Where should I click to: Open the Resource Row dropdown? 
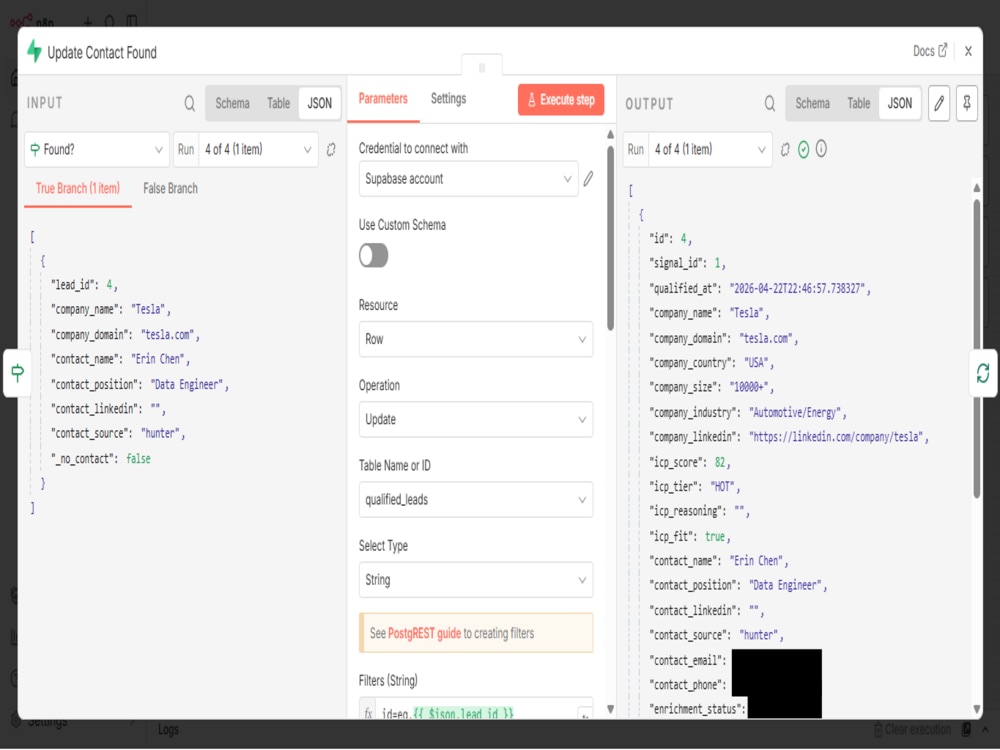tap(476, 339)
